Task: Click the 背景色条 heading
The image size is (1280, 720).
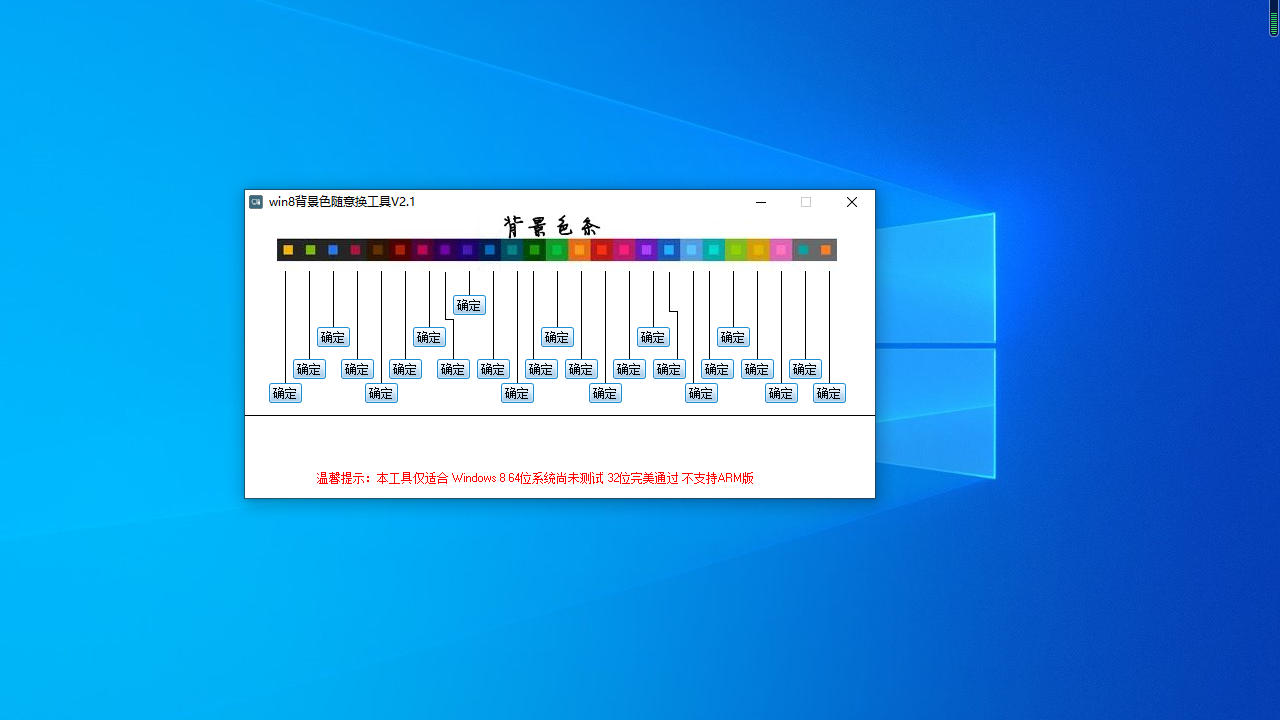Action: click(551, 226)
